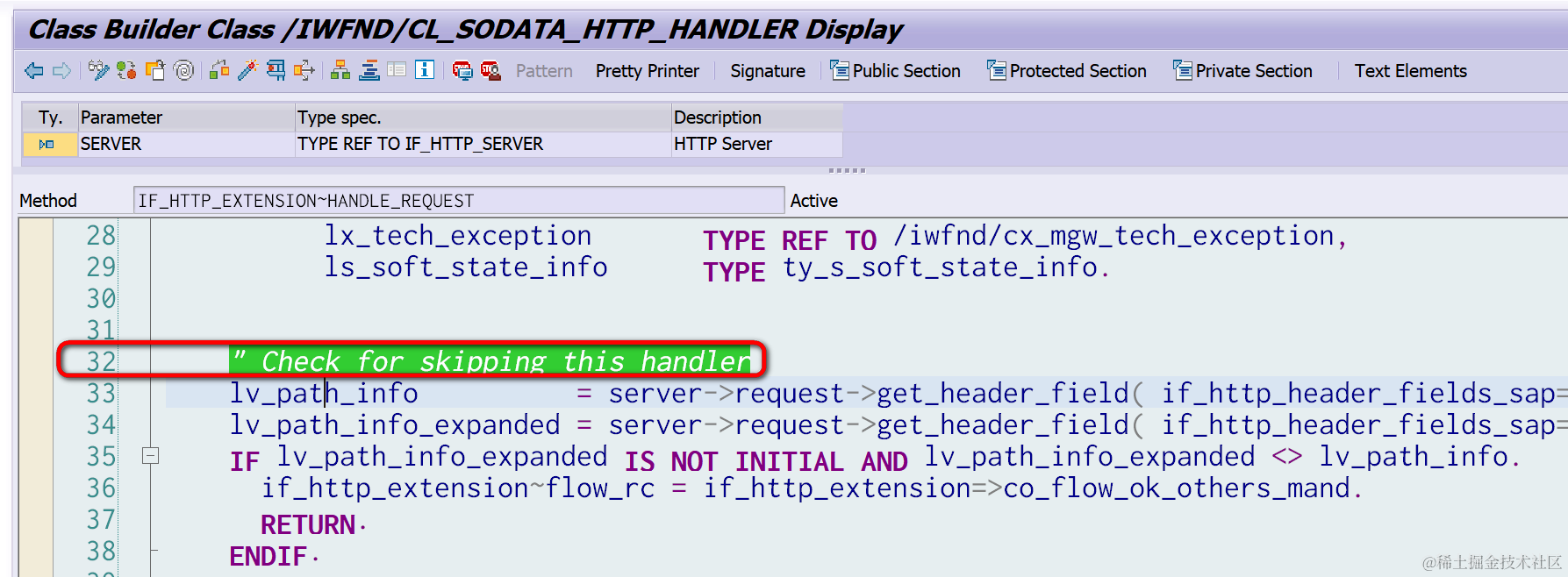Viewport: 1568px width, 577px height.
Task: Click the IF keyword on line 35
Action: coord(245,461)
